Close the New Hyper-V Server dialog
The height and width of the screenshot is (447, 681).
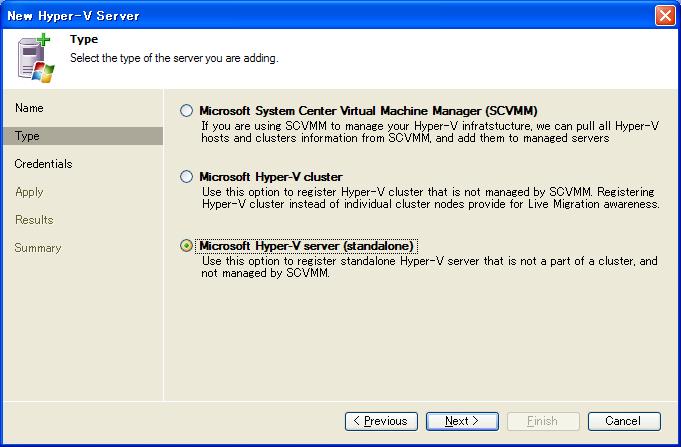(x=665, y=16)
